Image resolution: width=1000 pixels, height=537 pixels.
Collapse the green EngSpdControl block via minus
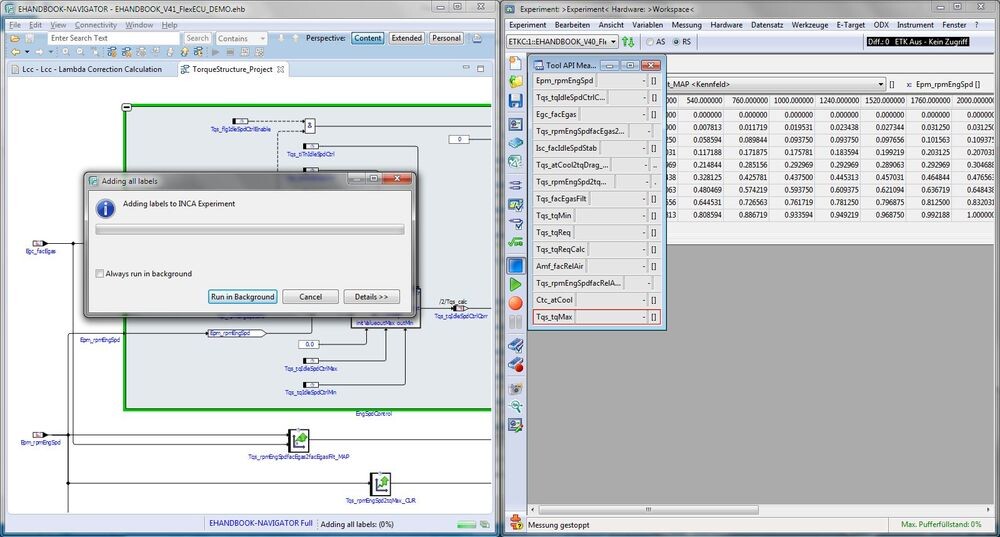(126, 107)
